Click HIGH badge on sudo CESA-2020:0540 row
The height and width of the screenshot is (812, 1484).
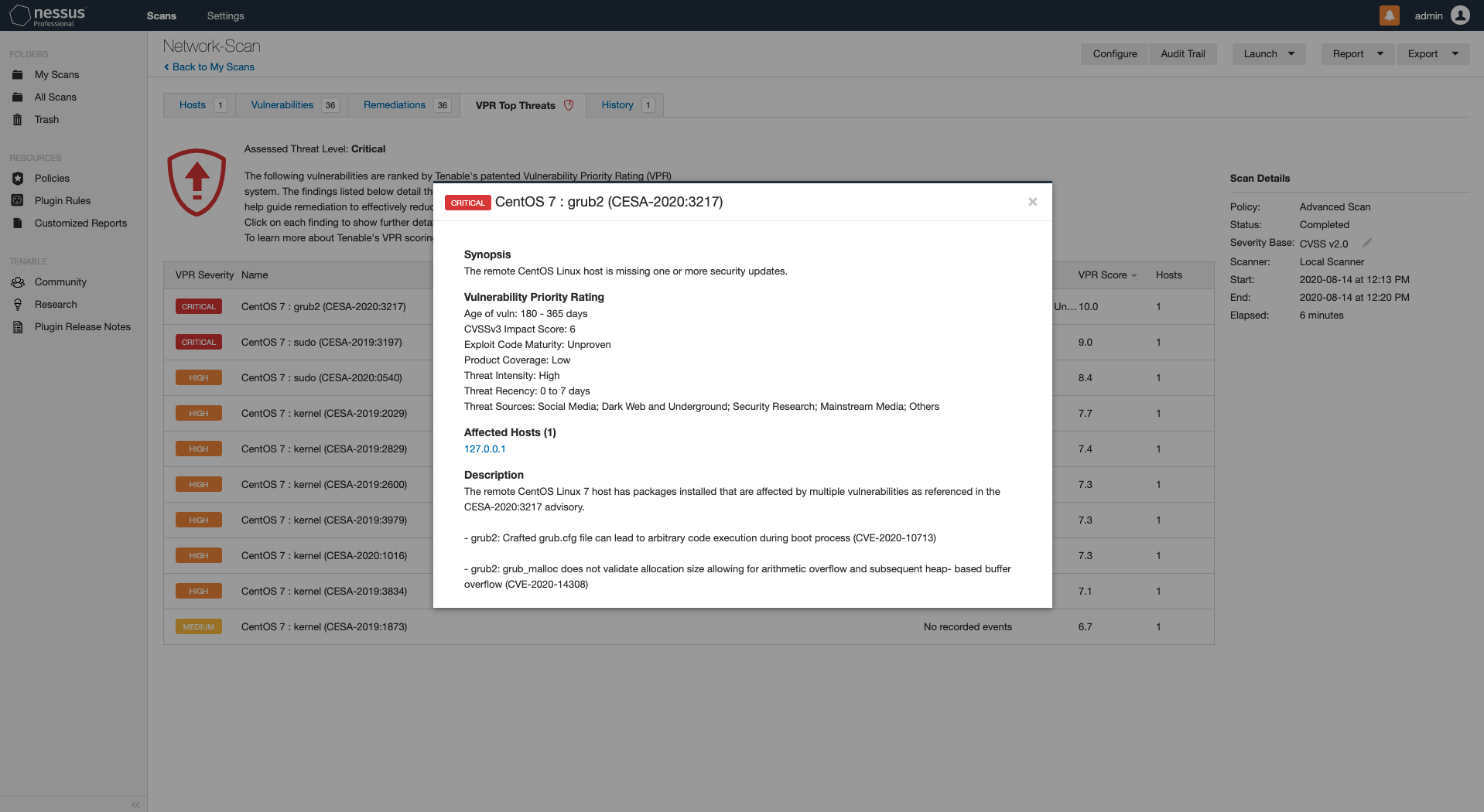pos(199,378)
